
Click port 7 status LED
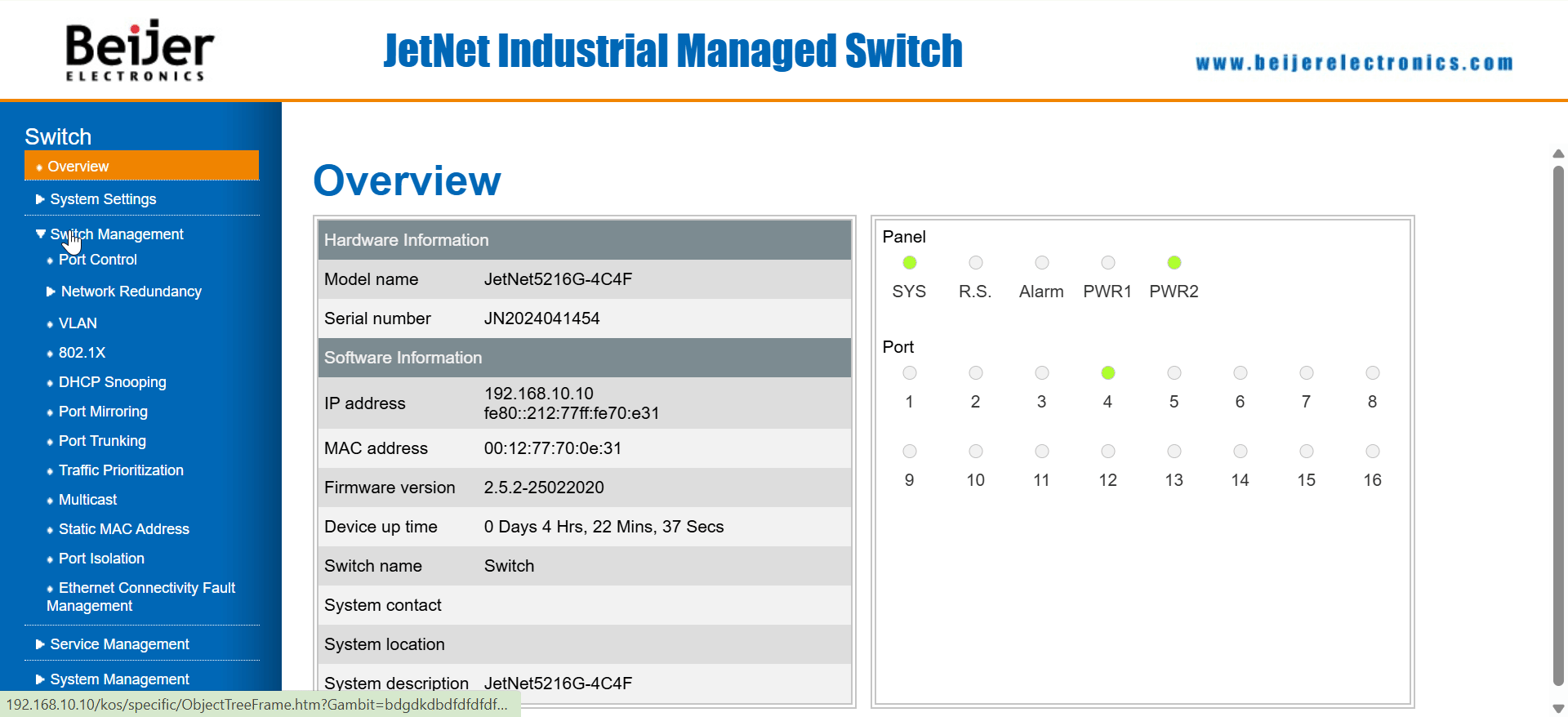point(1306,372)
